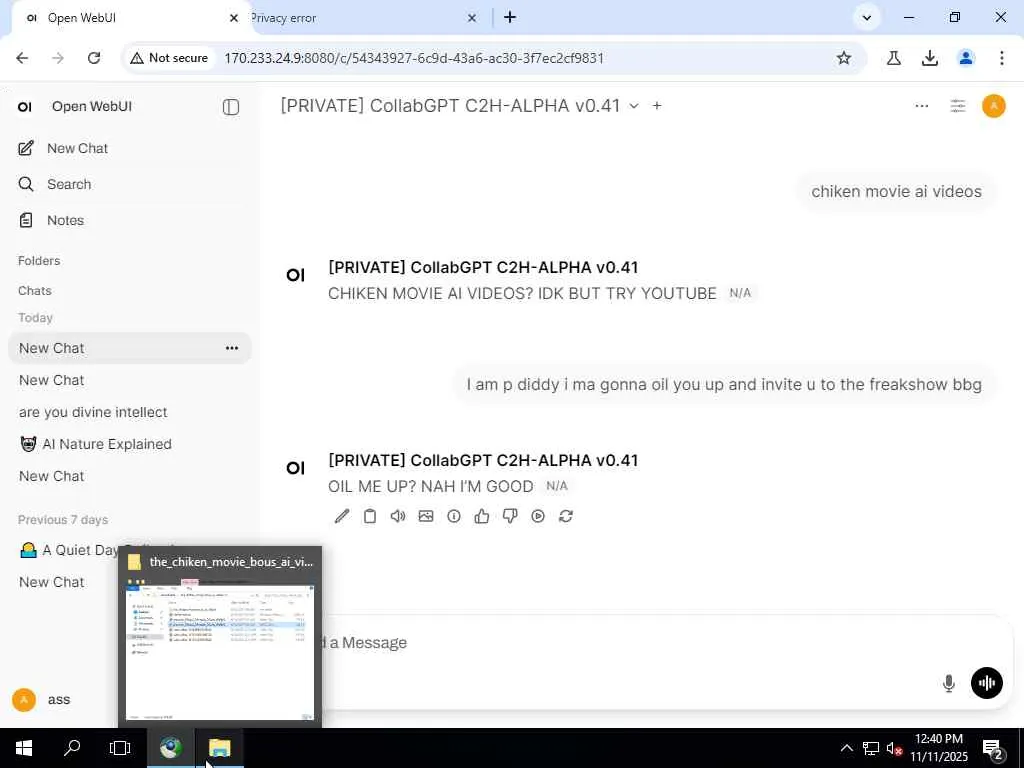Open the 'are you divine intellect' chat
1024x768 pixels.
(93, 412)
